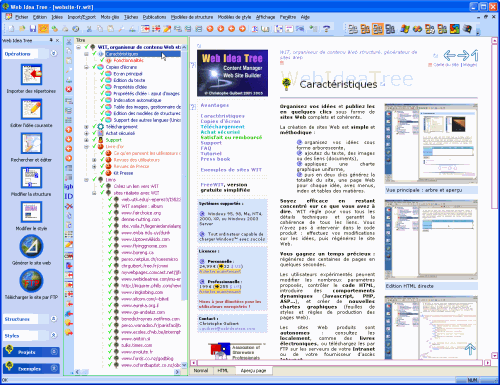
Task: Click the Satisfait ou remboursé link
Action: coord(231,137)
